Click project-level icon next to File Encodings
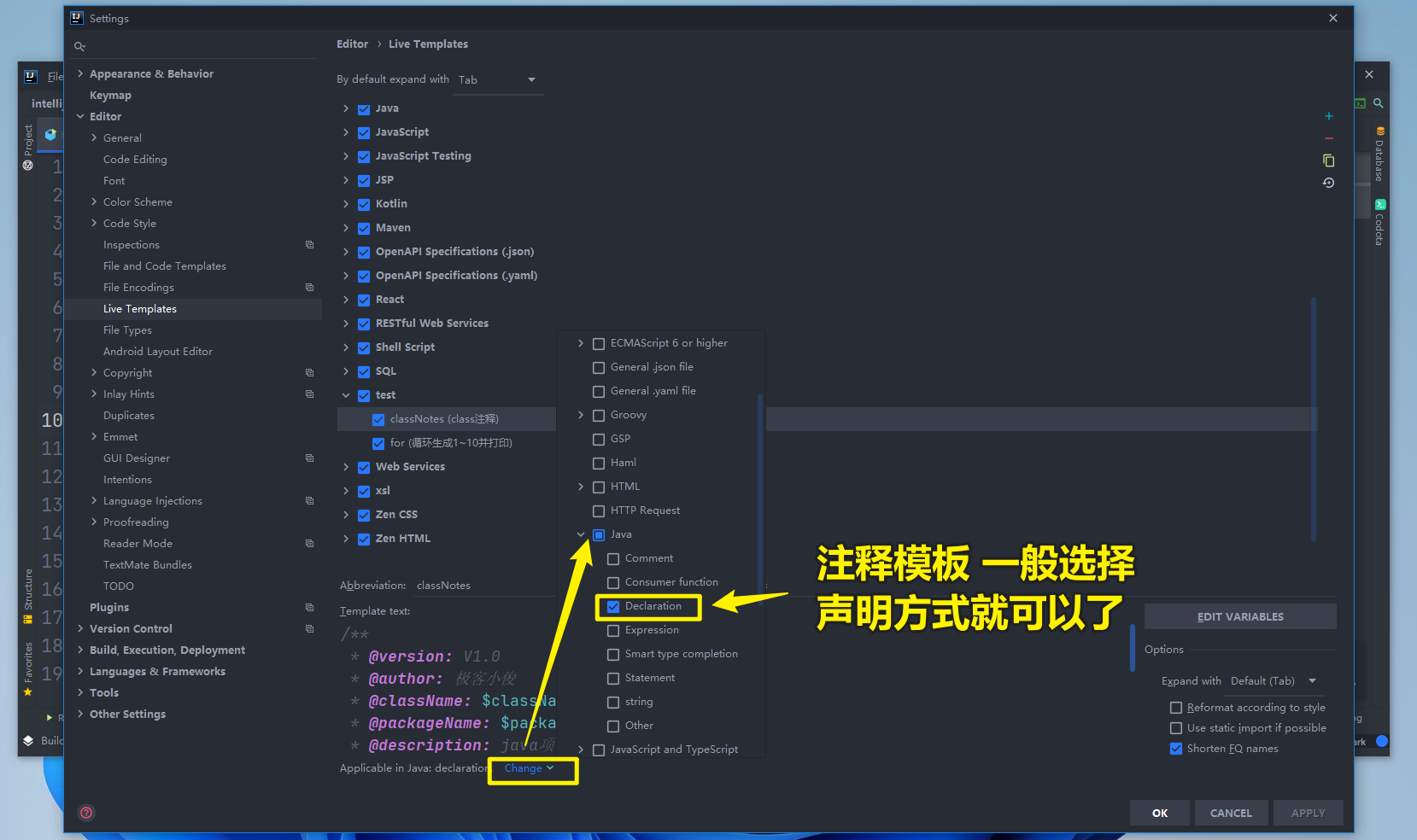Screen dimensions: 1417x840 [309, 288]
